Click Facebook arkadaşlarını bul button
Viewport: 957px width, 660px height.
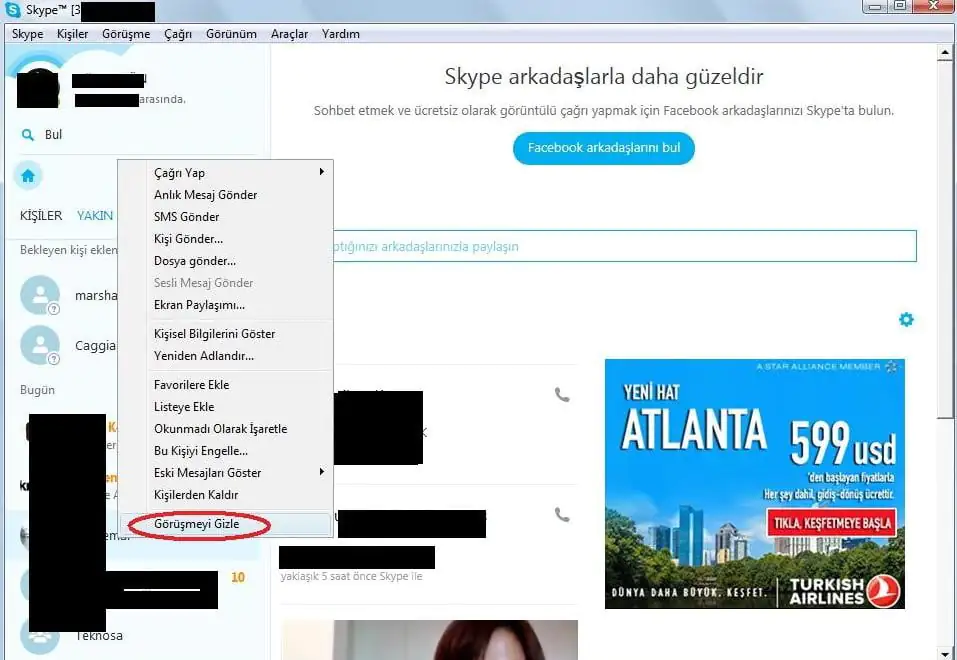coord(604,148)
